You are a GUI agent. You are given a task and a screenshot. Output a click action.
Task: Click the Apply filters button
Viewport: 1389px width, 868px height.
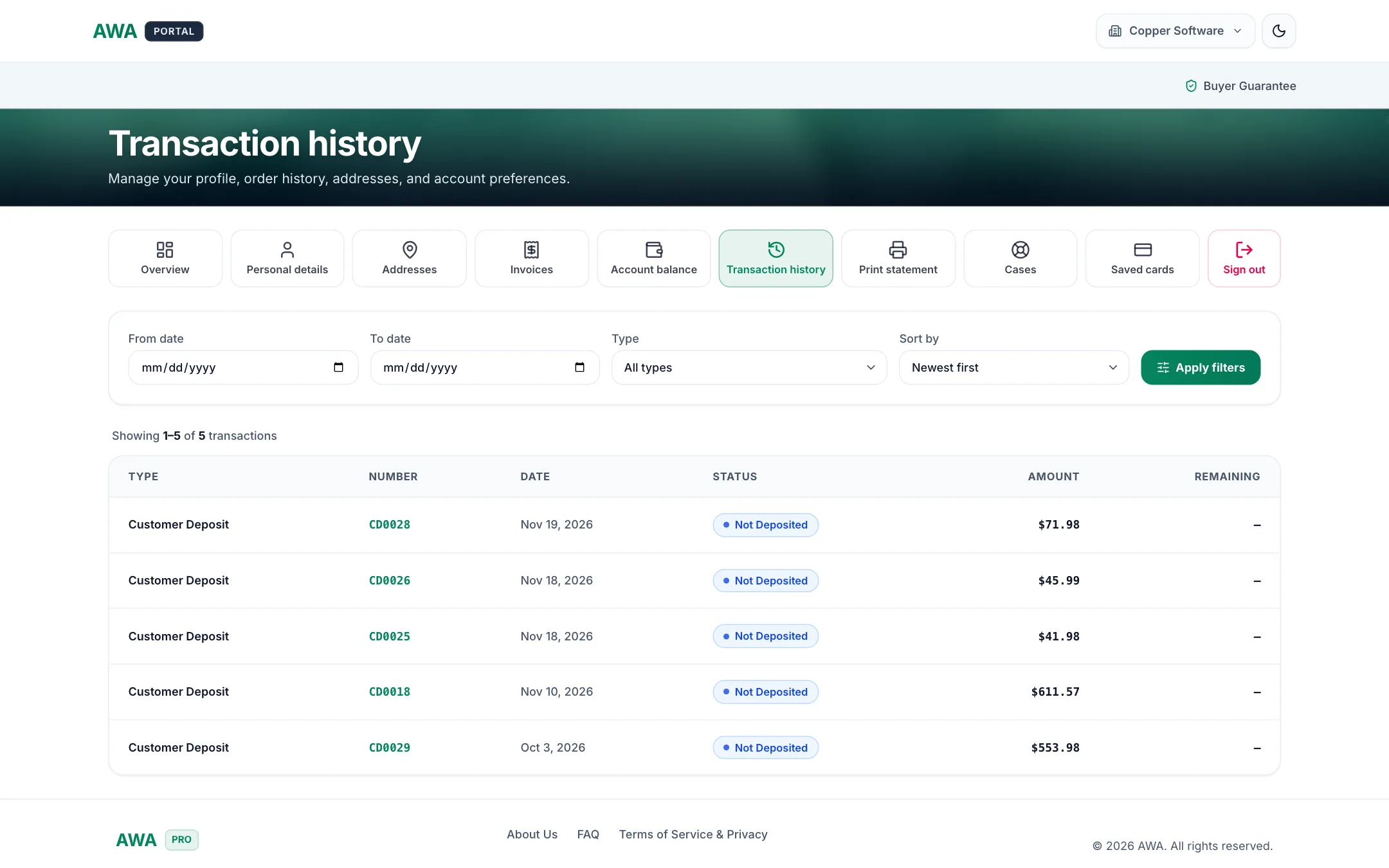[x=1201, y=368]
